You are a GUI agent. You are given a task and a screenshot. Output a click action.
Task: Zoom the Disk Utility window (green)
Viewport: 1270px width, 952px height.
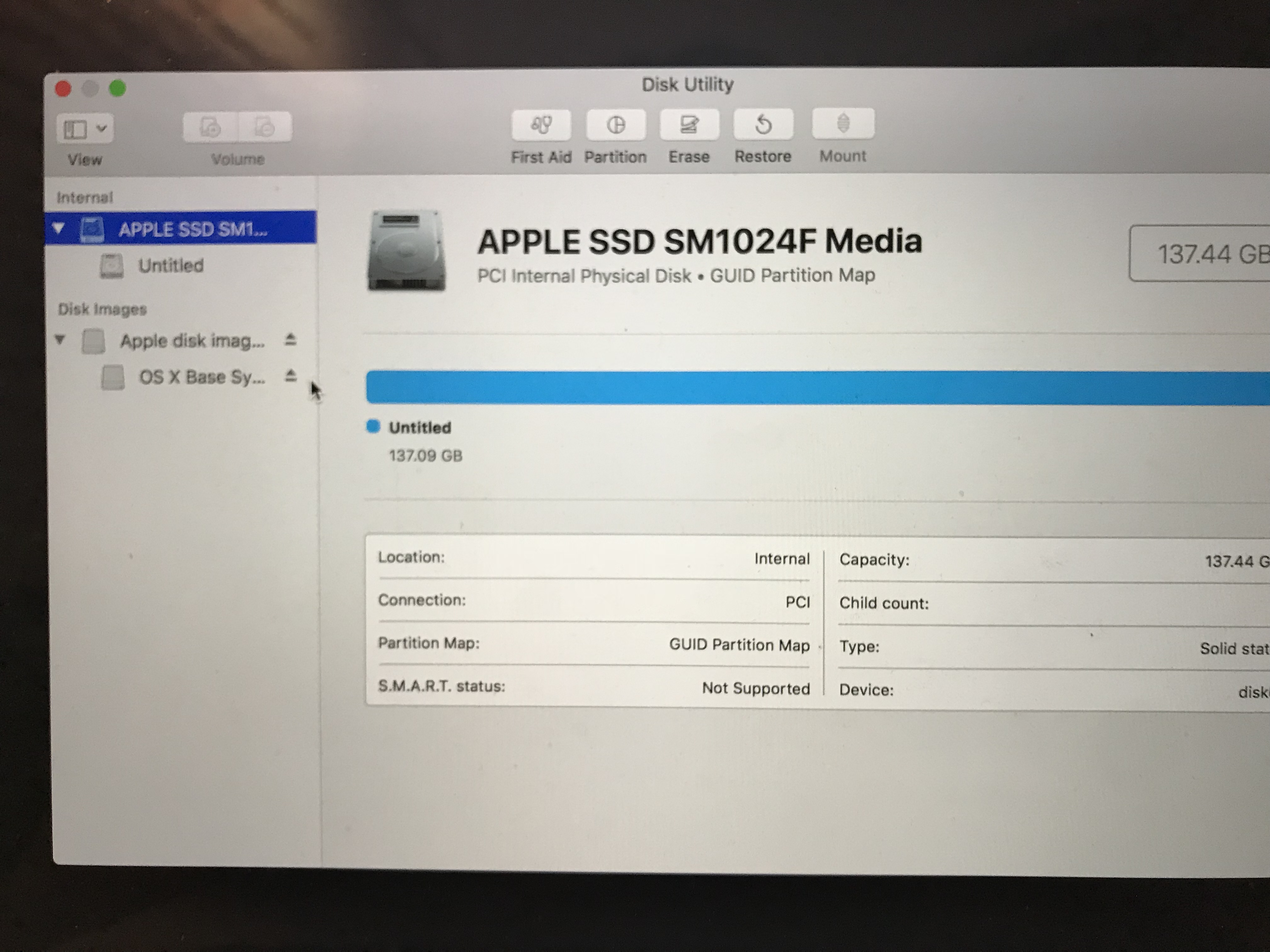pyautogui.click(x=118, y=88)
